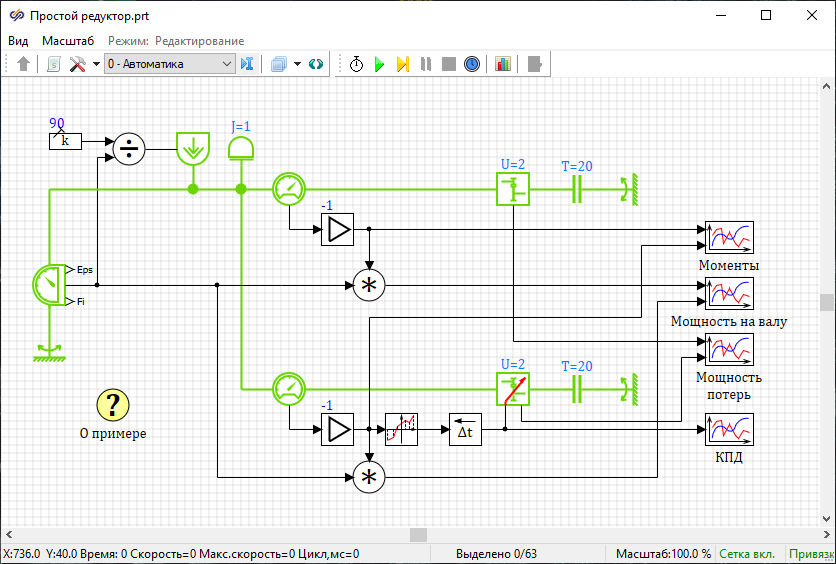Click the colored bar chart toolbar icon
This screenshot has height=564, width=836.
tap(502, 64)
